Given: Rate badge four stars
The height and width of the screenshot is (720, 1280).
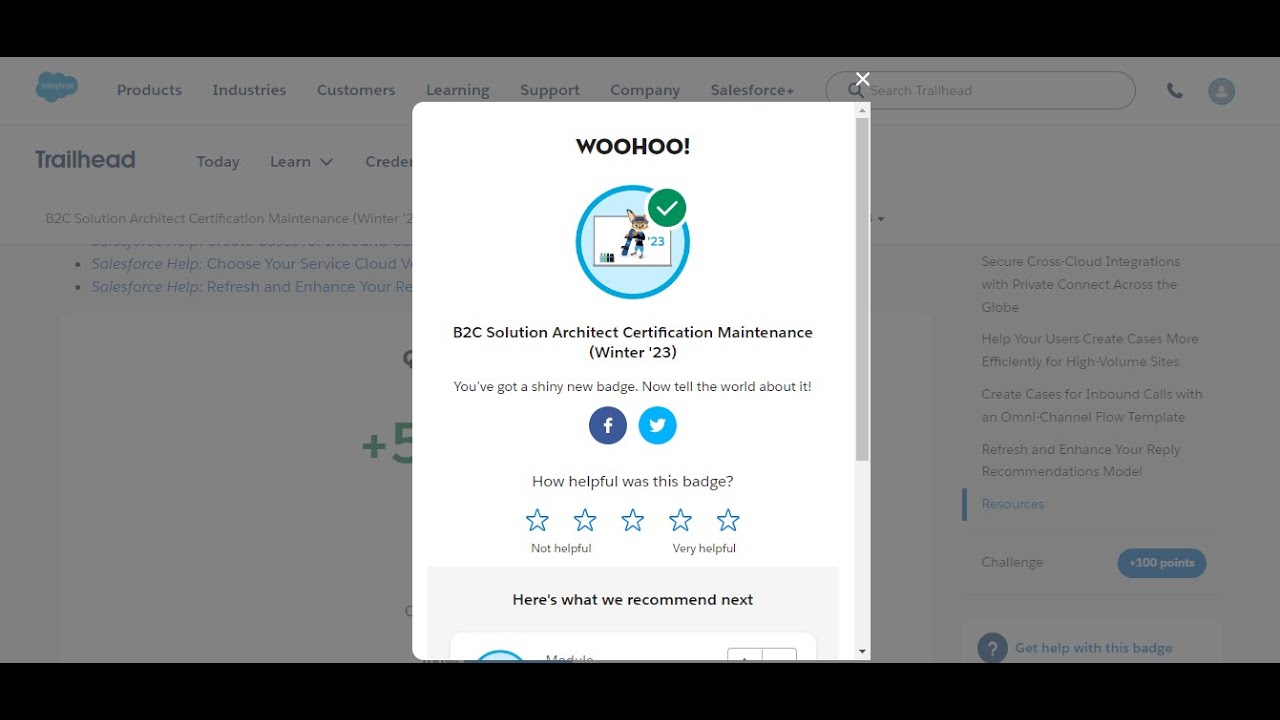Looking at the screenshot, I should click(680, 520).
